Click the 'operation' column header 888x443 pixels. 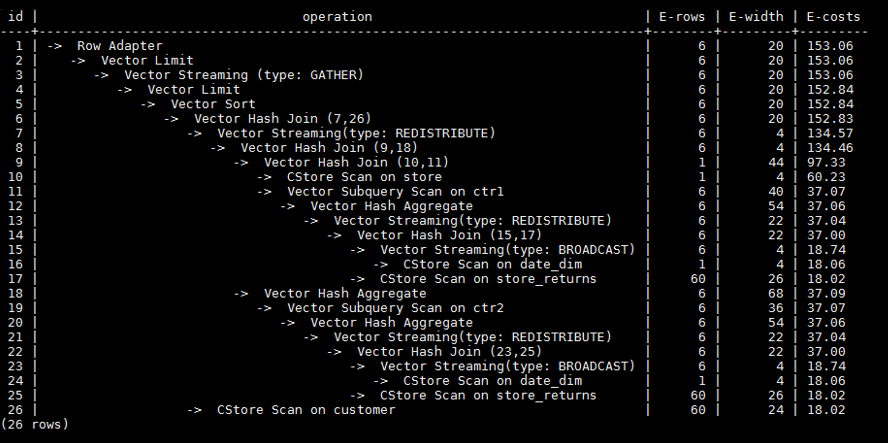point(337,17)
